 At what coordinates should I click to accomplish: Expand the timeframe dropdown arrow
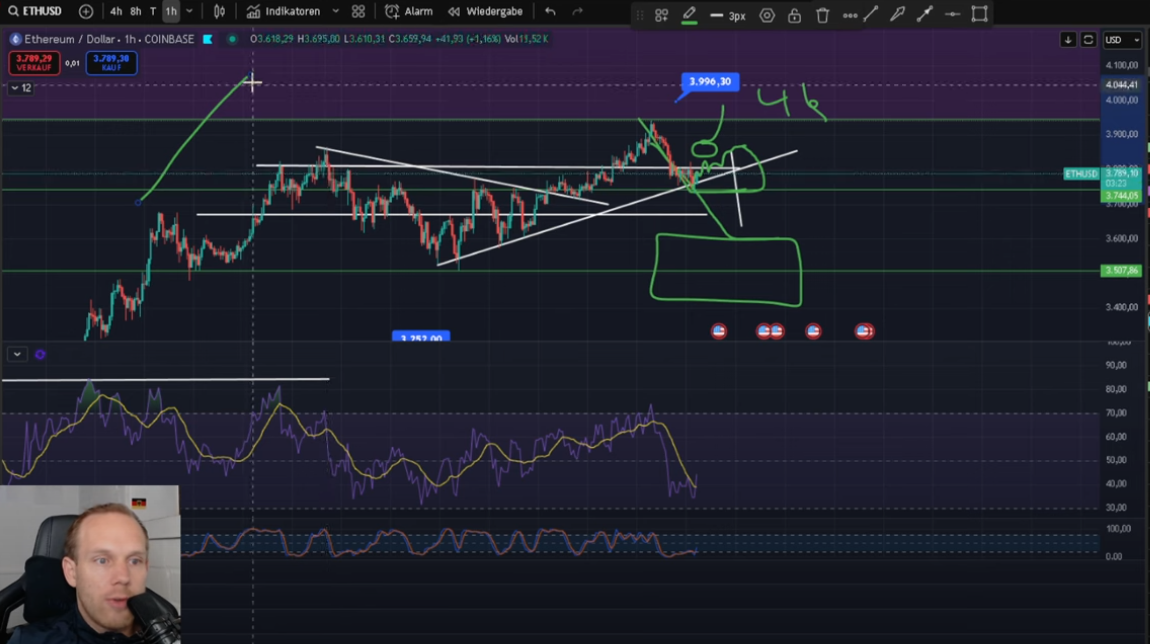(x=189, y=11)
